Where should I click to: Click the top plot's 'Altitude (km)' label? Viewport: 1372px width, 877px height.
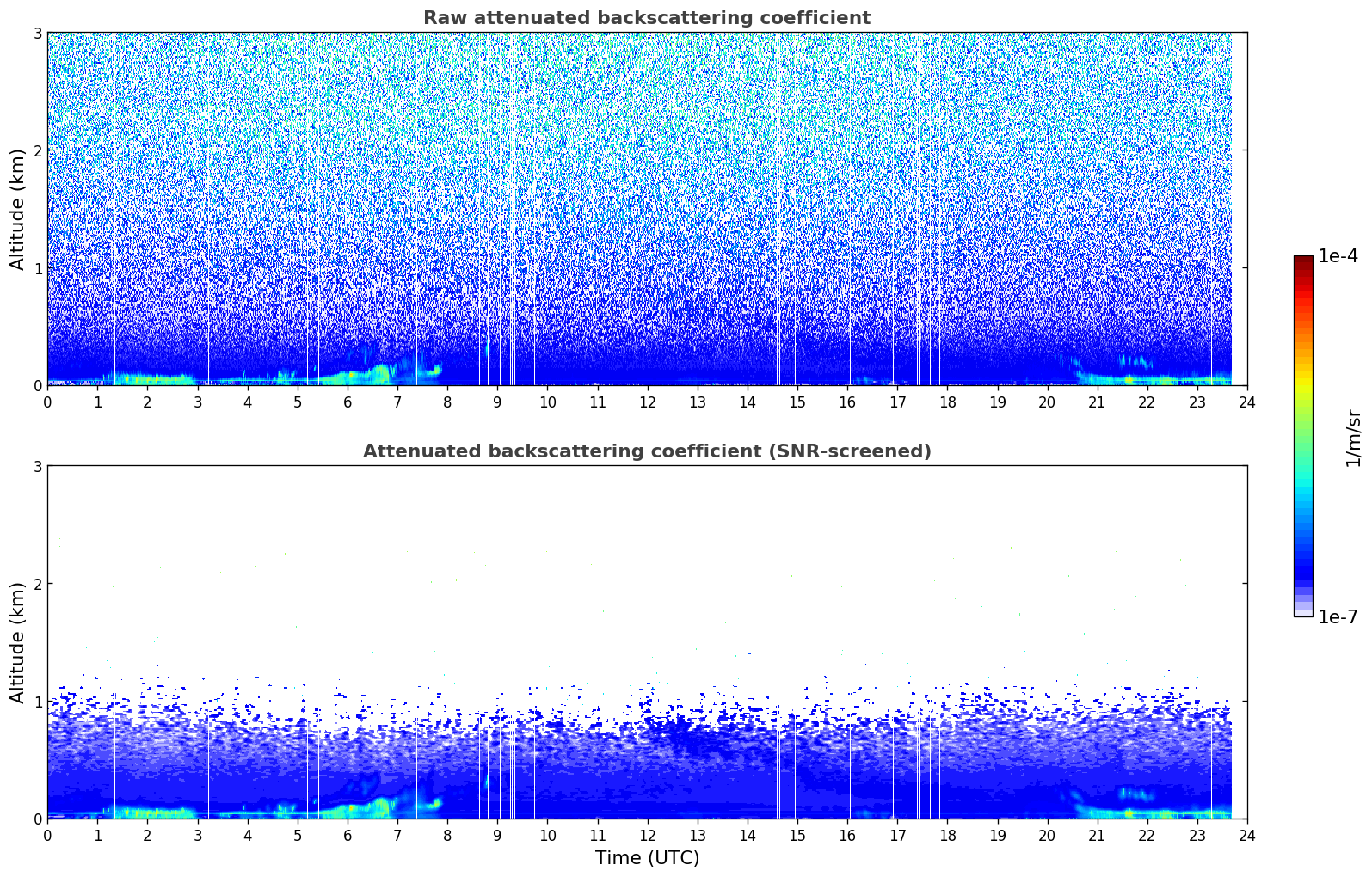(17, 209)
